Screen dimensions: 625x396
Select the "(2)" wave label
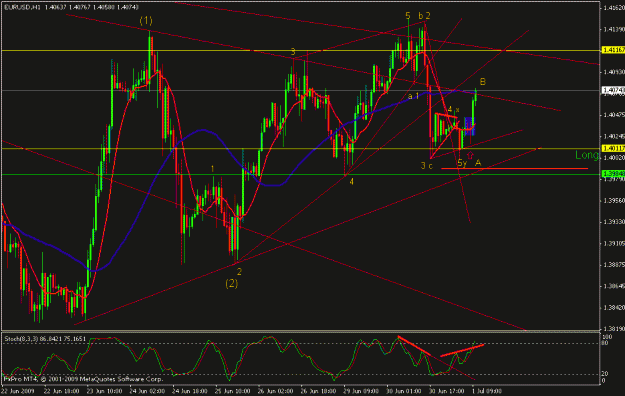pyautogui.click(x=232, y=284)
